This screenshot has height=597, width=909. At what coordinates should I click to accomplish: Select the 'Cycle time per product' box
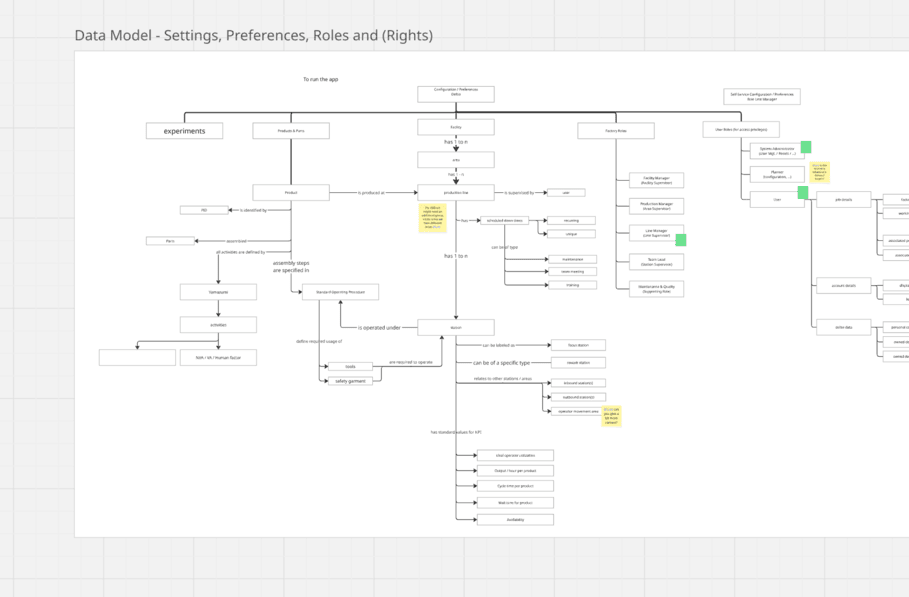click(515, 486)
